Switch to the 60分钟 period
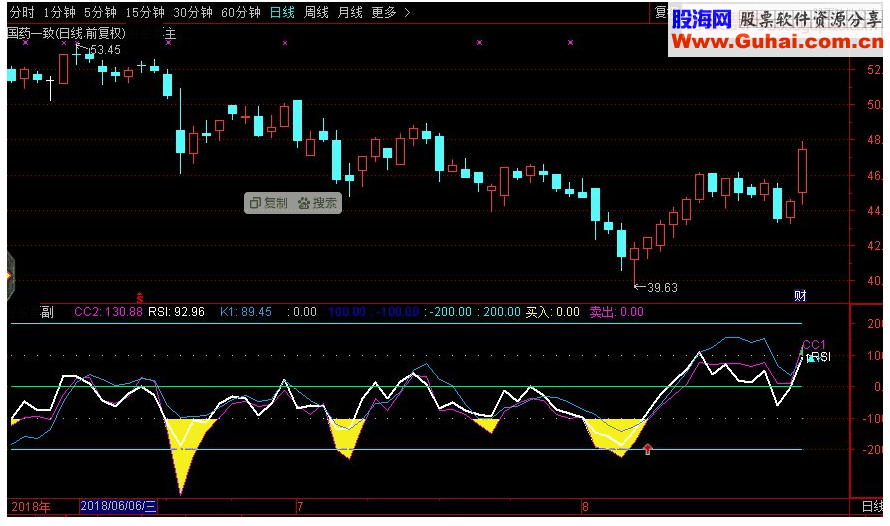Image resolution: width=890 pixels, height=526 pixels. click(241, 12)
